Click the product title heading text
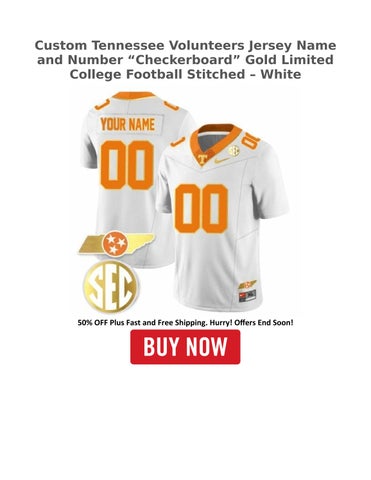 [185, 60]
